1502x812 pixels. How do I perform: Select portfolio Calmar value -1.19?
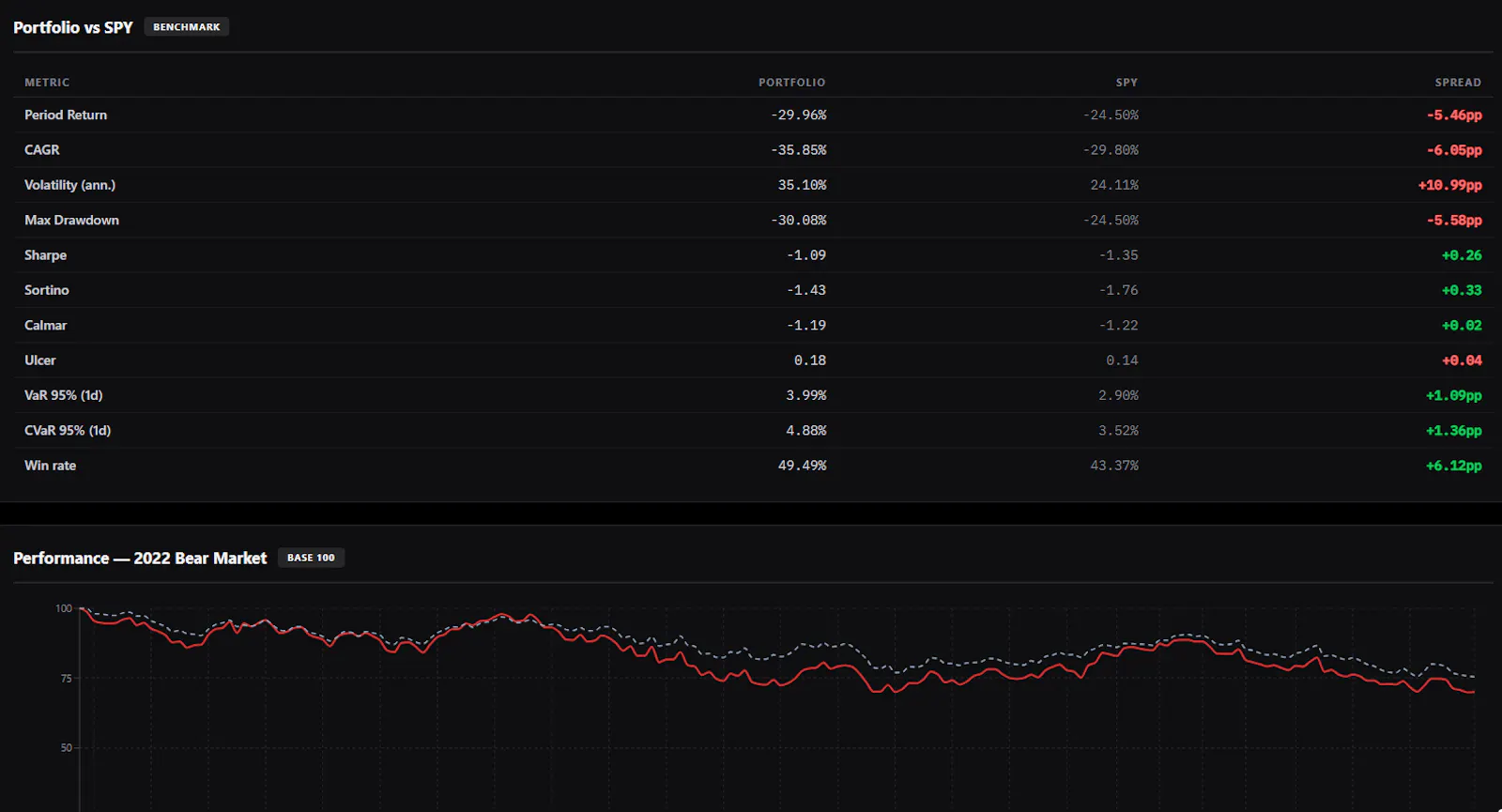806,325
